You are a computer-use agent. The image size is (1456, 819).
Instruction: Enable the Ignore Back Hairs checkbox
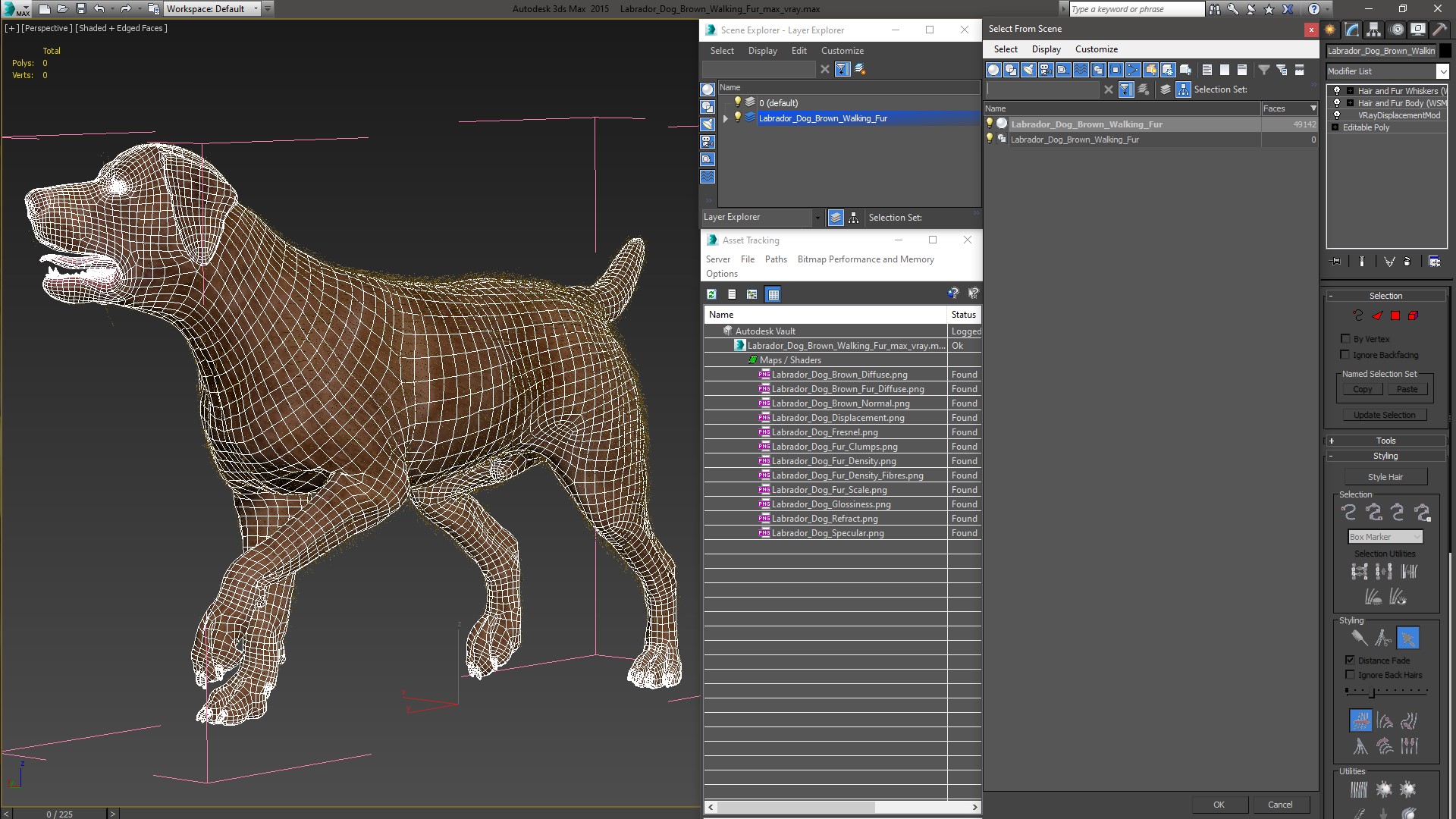point(1350,674)
